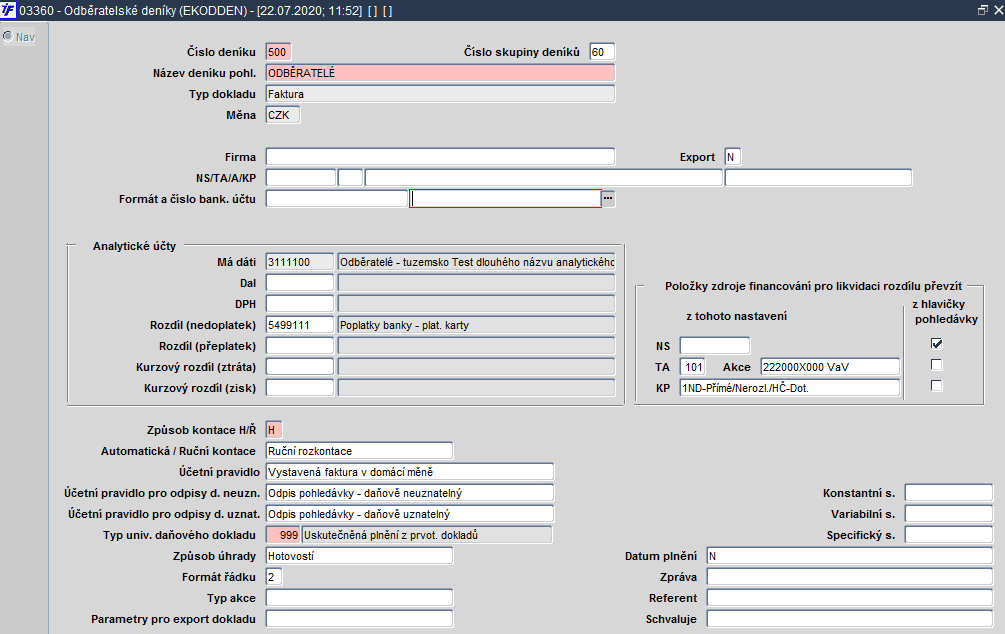Screen dimensions: 1005x634
Task: Expand the Způsob úhrady combo box
Action: pyautogui.click(x=359, y=556)
